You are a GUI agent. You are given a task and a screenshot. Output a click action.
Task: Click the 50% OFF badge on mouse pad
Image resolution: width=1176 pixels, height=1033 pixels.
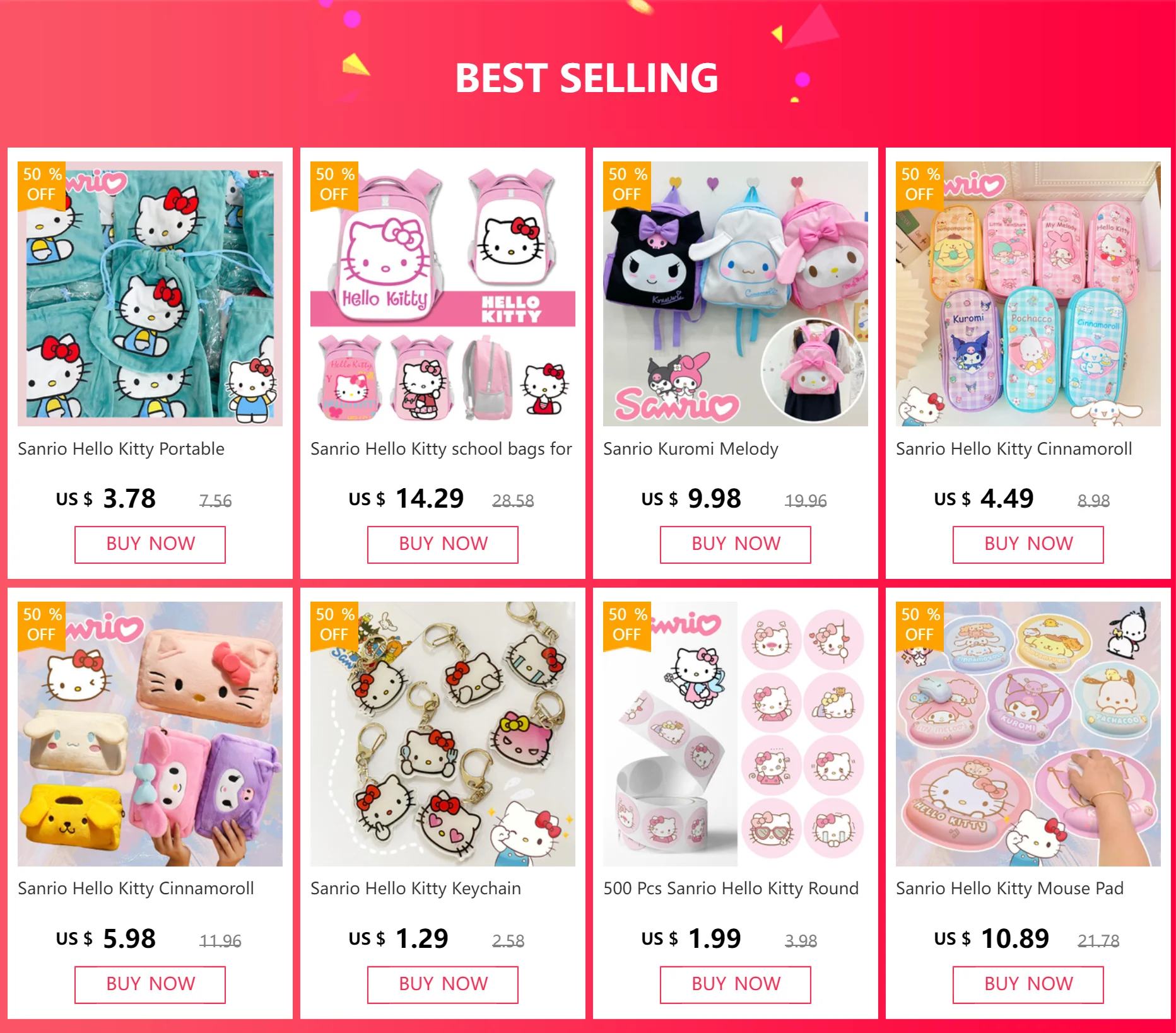click(x=920, y=625)
